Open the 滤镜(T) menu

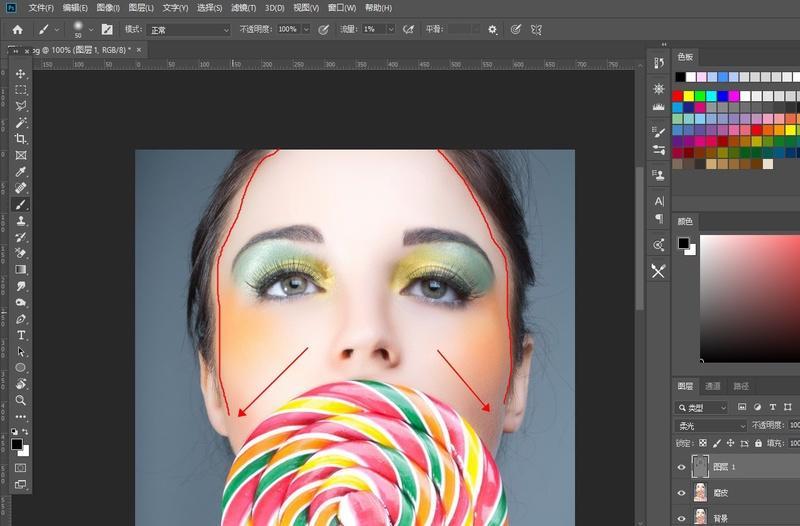[x=243, y=8]
